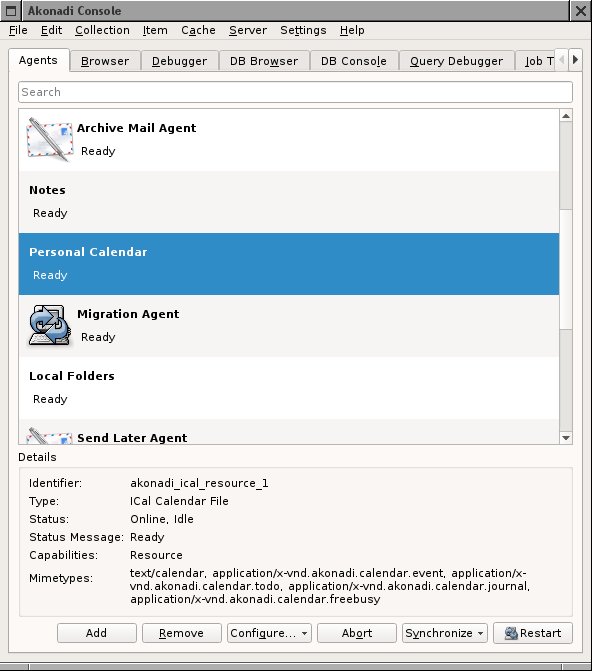The height and width of the screenshot is (671, 592).
Task: Open the Cache menu
Action: (198, 30)
